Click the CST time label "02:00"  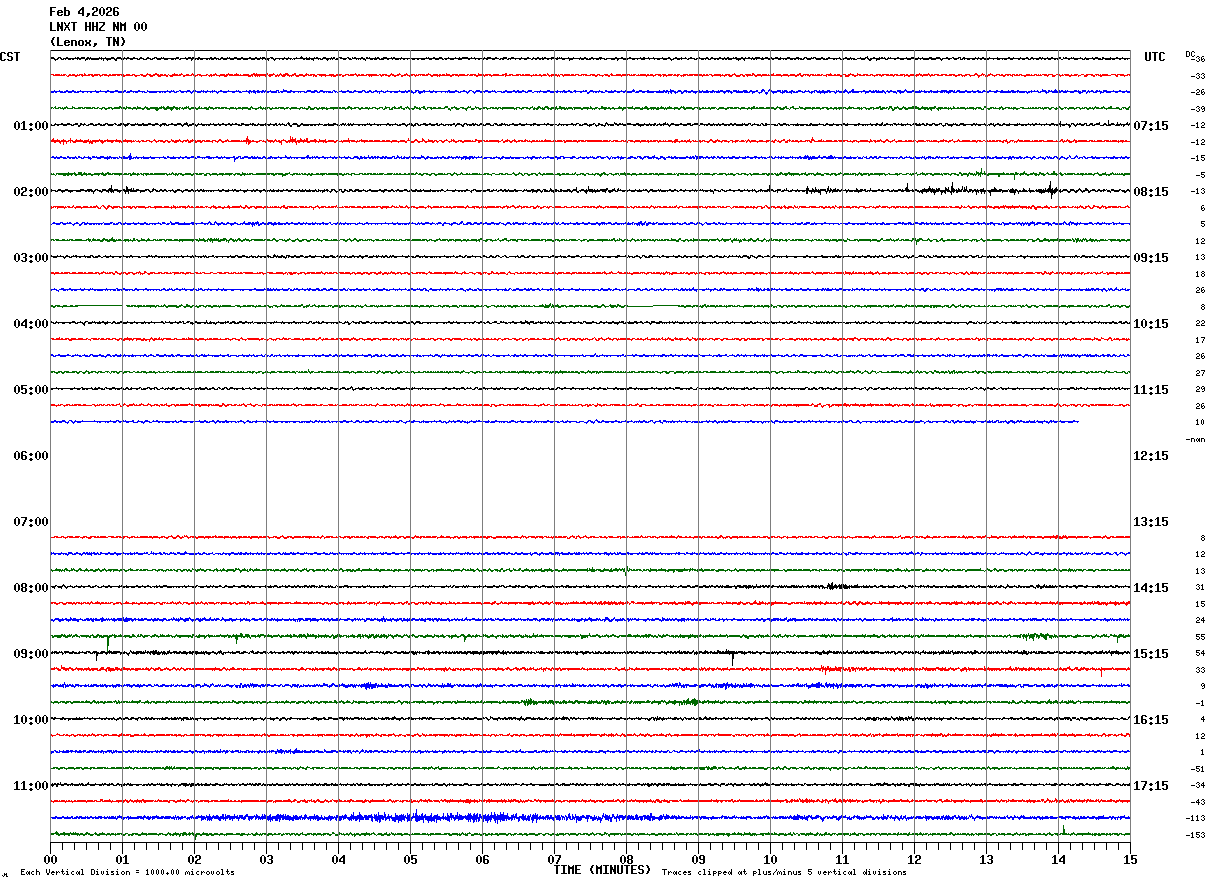pyautogui.click(x=31, y=192)
